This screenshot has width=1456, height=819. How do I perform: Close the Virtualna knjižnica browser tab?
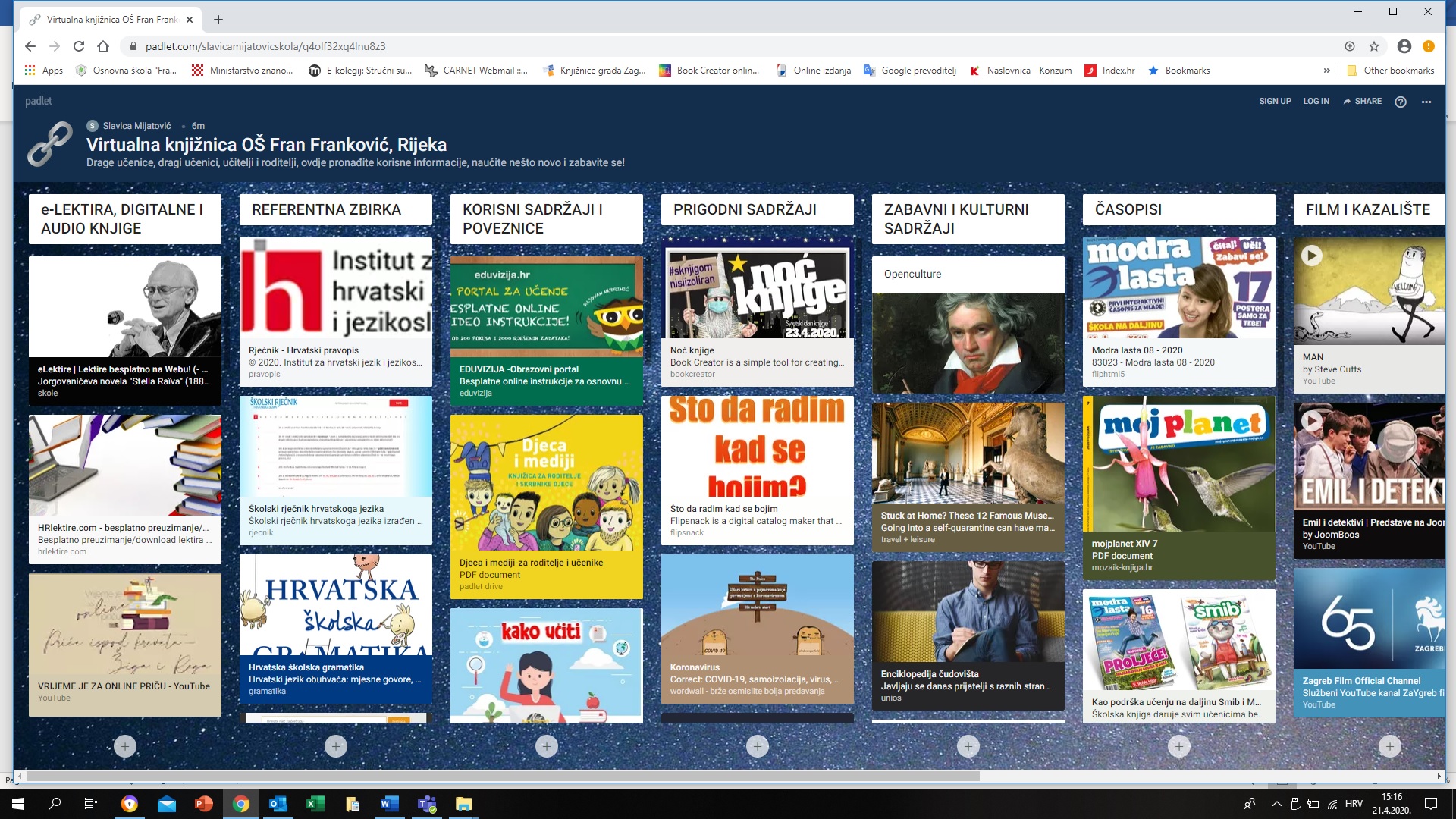coord(190,20)
